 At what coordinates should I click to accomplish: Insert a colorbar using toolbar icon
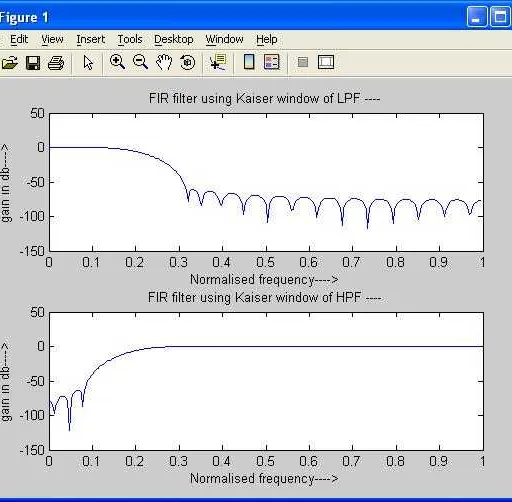tap(249, 62)
